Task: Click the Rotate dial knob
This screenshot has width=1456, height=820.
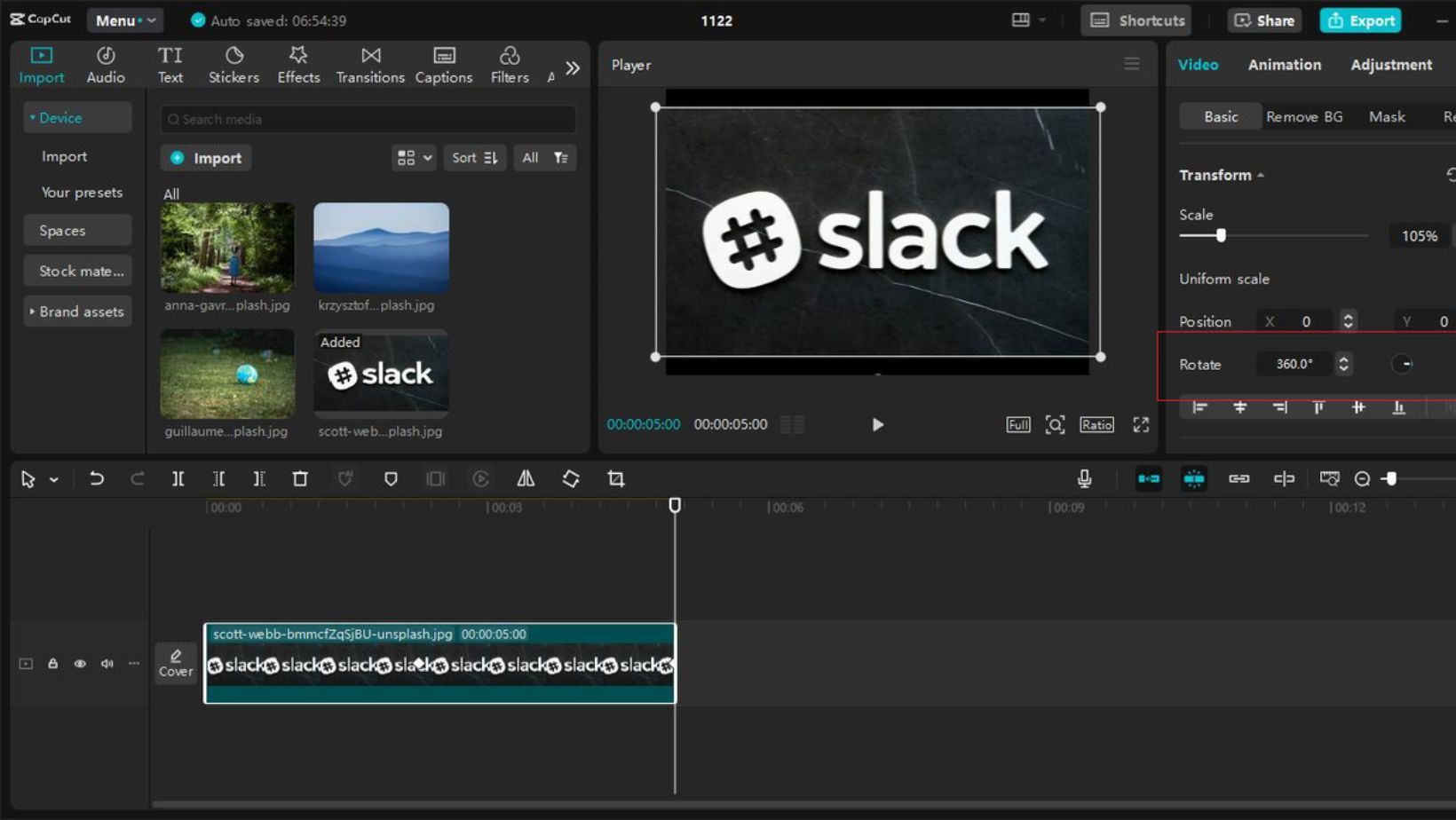Action: (1403, 364)
